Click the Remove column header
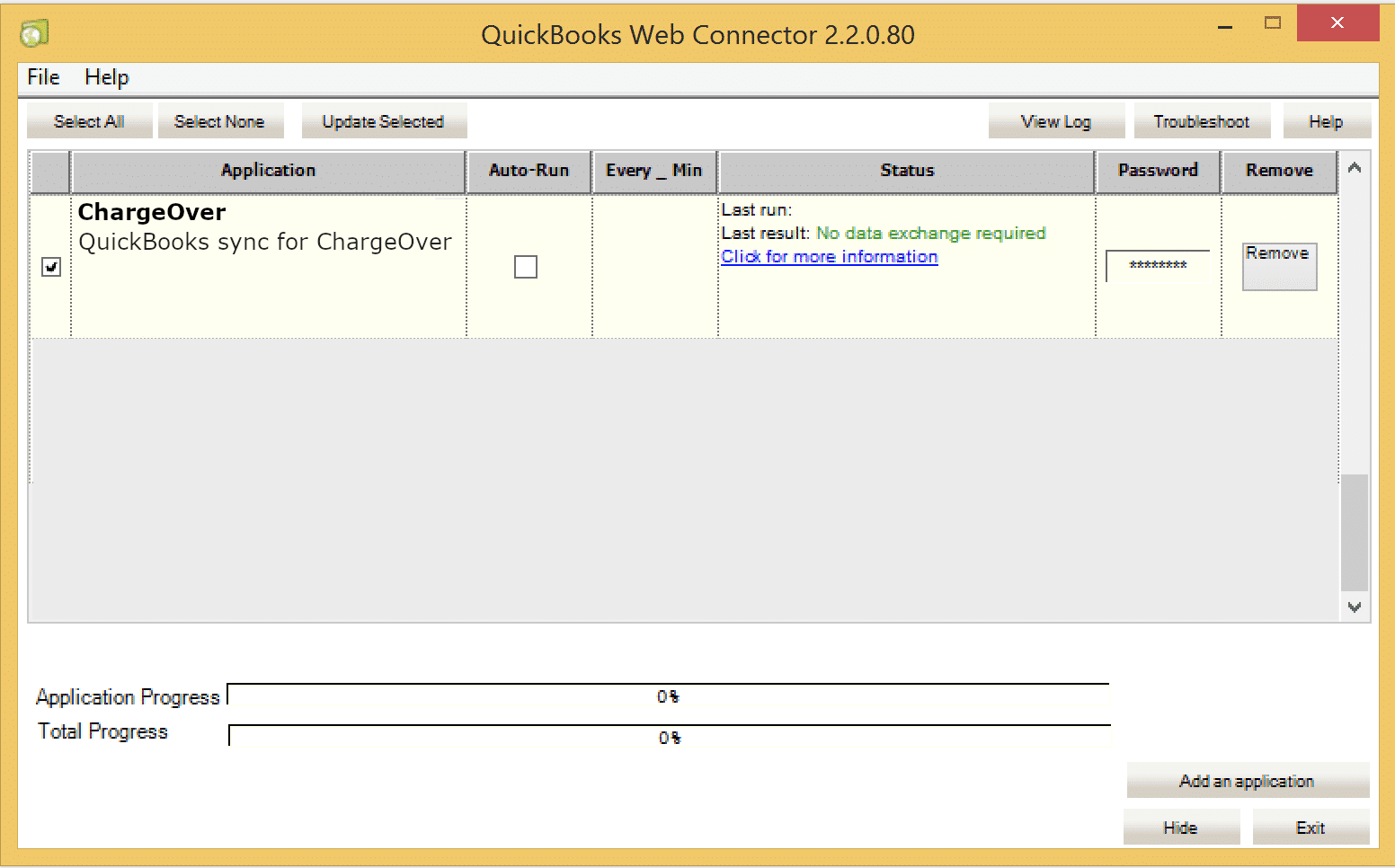 point(1280,171)
